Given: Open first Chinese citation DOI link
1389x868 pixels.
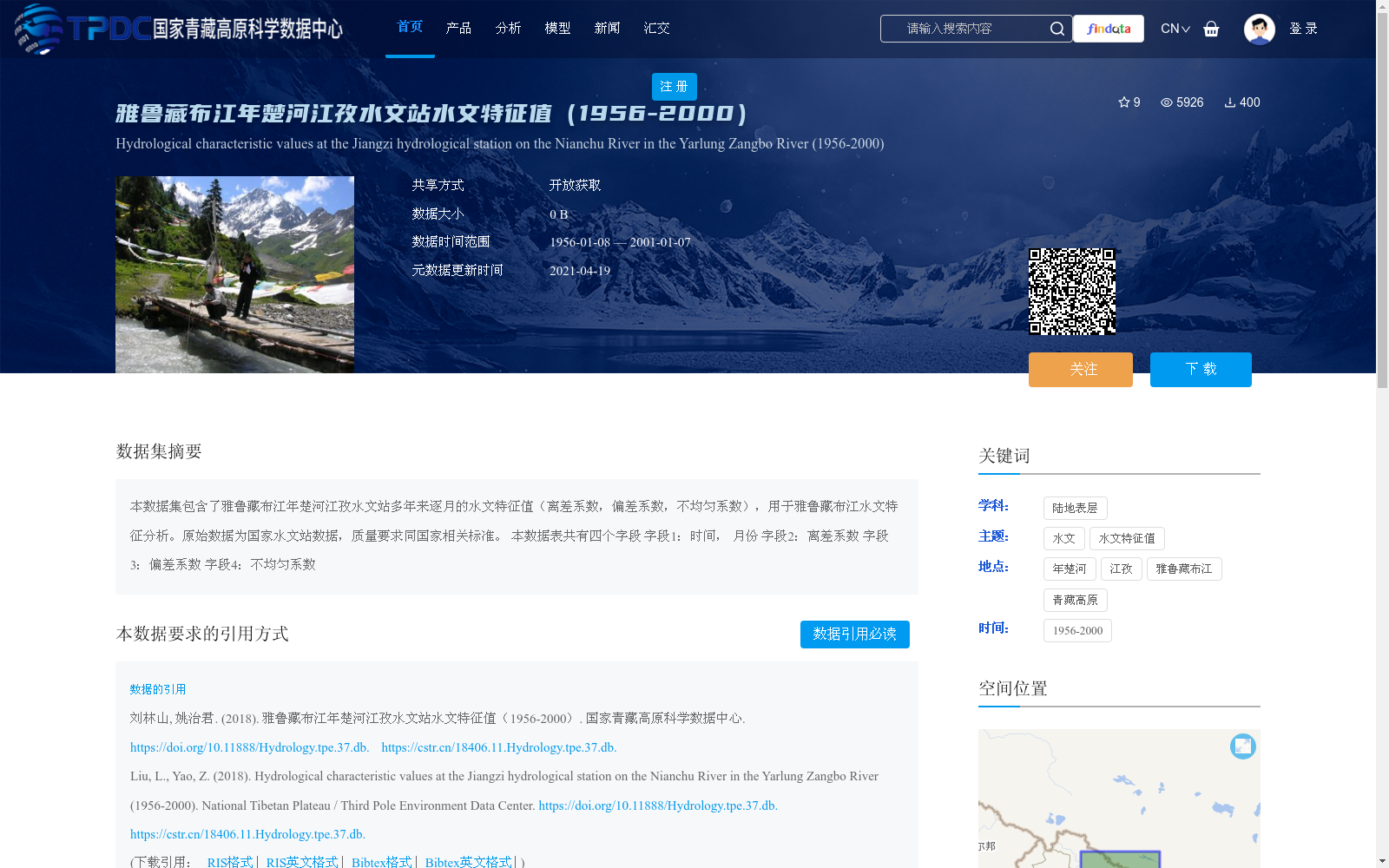Looking at the screenshot, I should tap(250, 747).
